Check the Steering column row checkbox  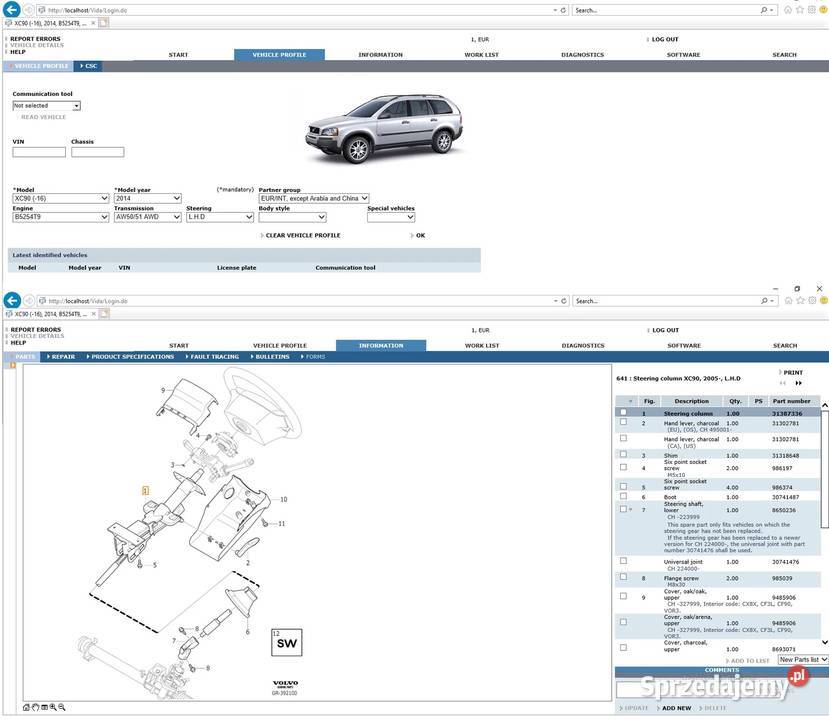pos(623,412)
